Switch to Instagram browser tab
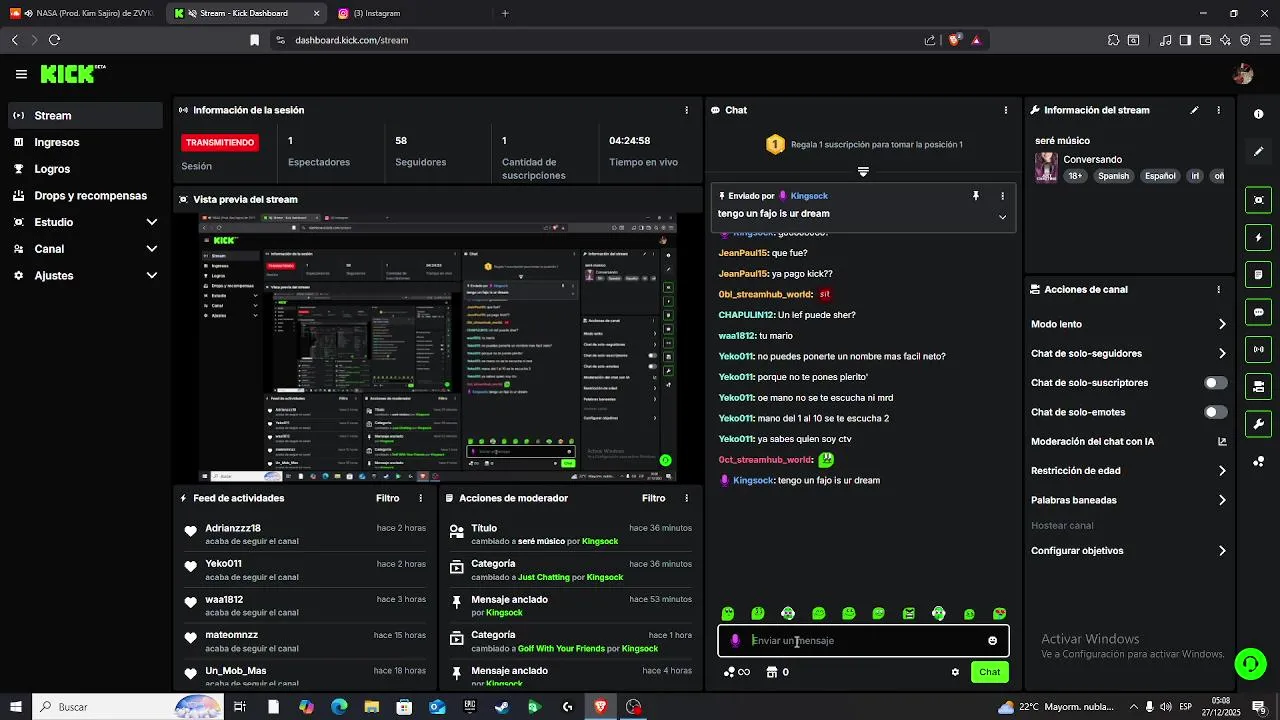Viewport: 1280px width, 720px height. pos(410,13)
